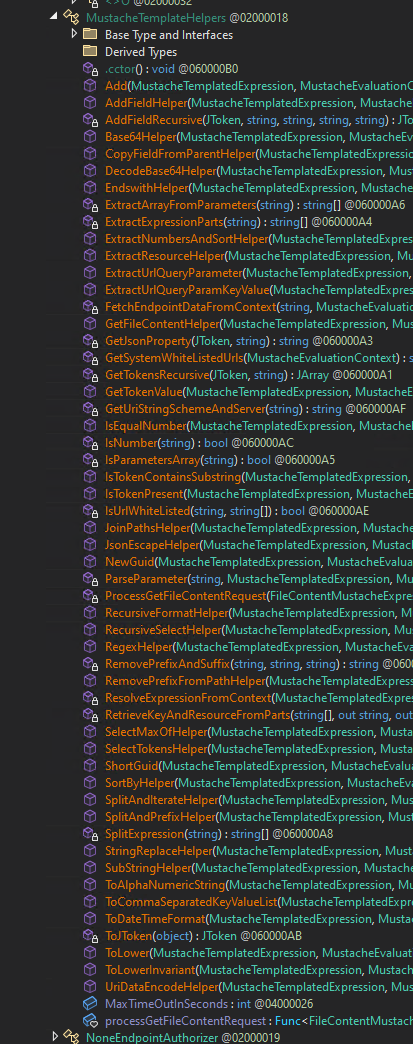Open the ToCommaSeparatedKeyValueList method

click(191, 902)
